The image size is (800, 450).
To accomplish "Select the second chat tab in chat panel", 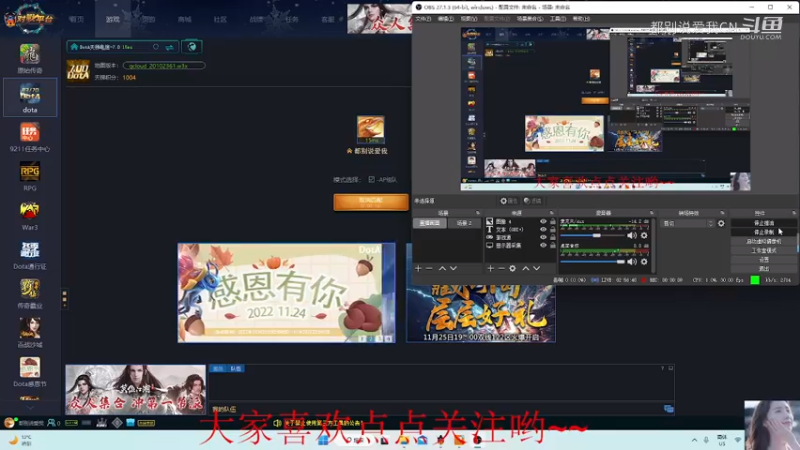I will click(236, 368).
